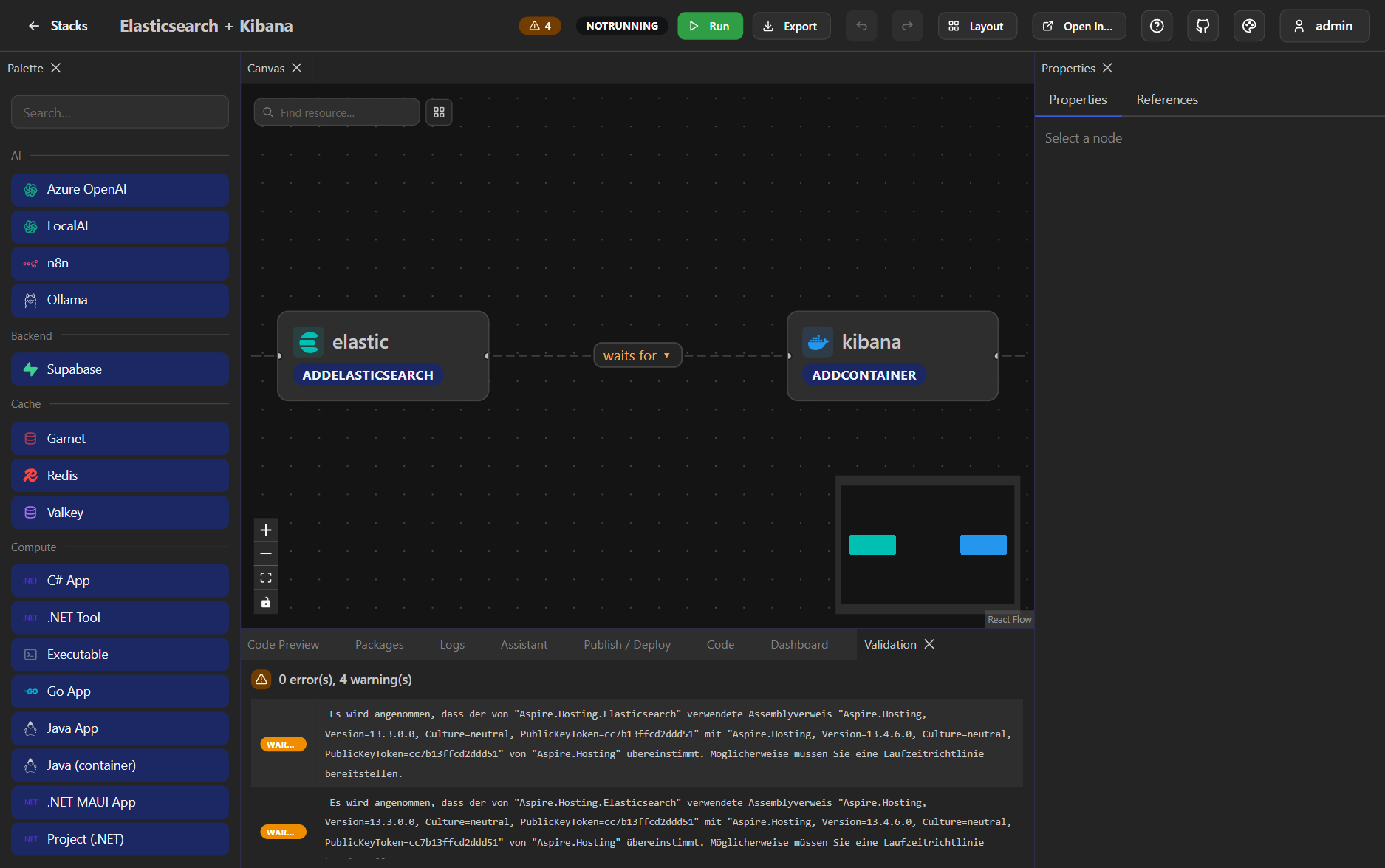Open the 'waits for' edge dropdown

coord(637,355)
